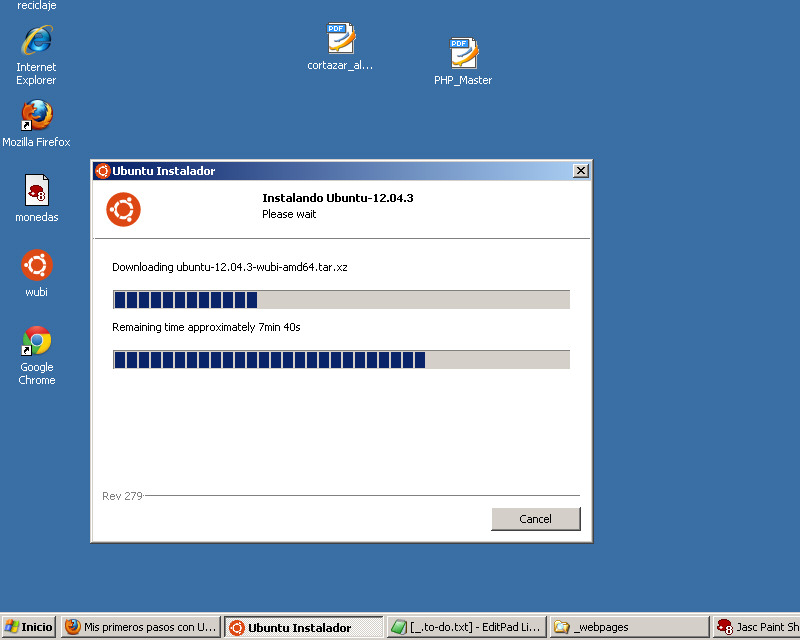800x640 pixels.
Task: Click the overall installation progress bar
Action: (341, 359)
